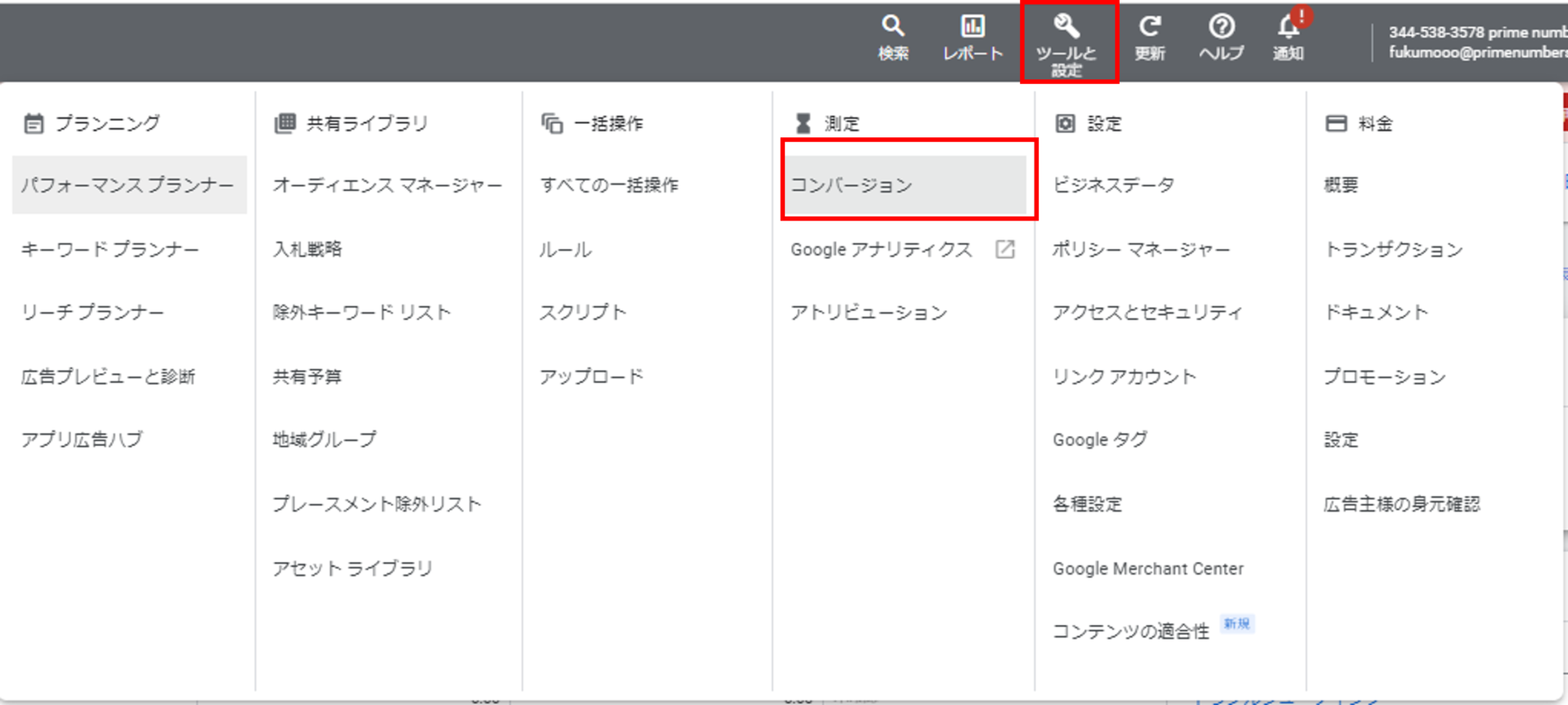Open the レポート reports icon
The image size is (1568, 705).
973,26
